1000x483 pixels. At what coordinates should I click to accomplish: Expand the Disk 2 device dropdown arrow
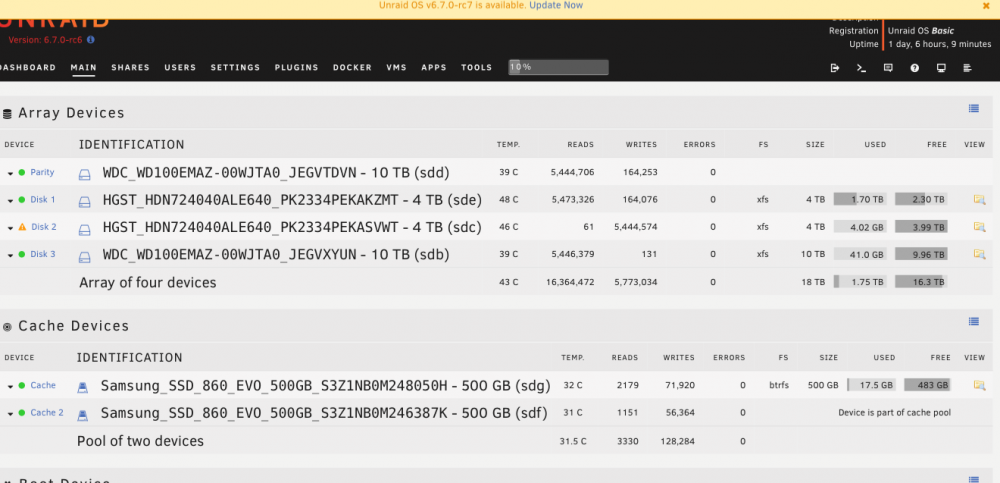(x=11, y=228)
